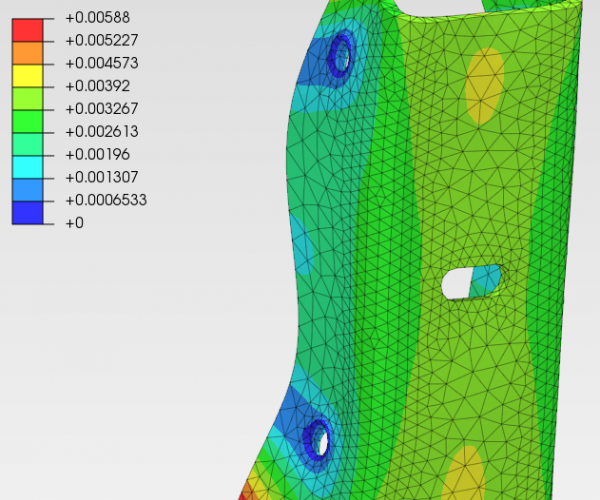The image size is (600, 500).
Task: Select legend value +0.004573
Action: pyautogui.click(x=102, y=63)
